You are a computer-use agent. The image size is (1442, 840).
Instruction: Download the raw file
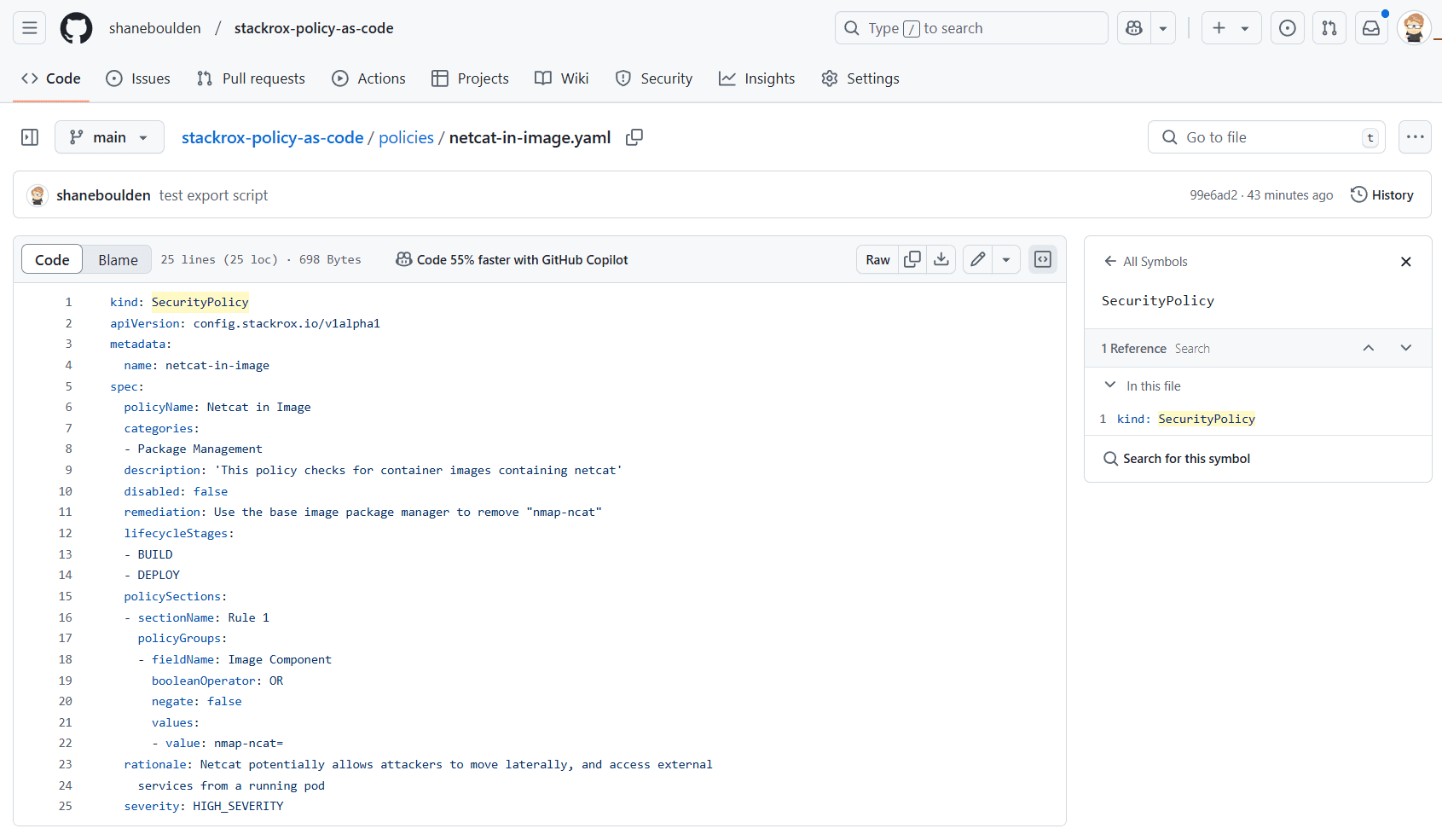941,260
